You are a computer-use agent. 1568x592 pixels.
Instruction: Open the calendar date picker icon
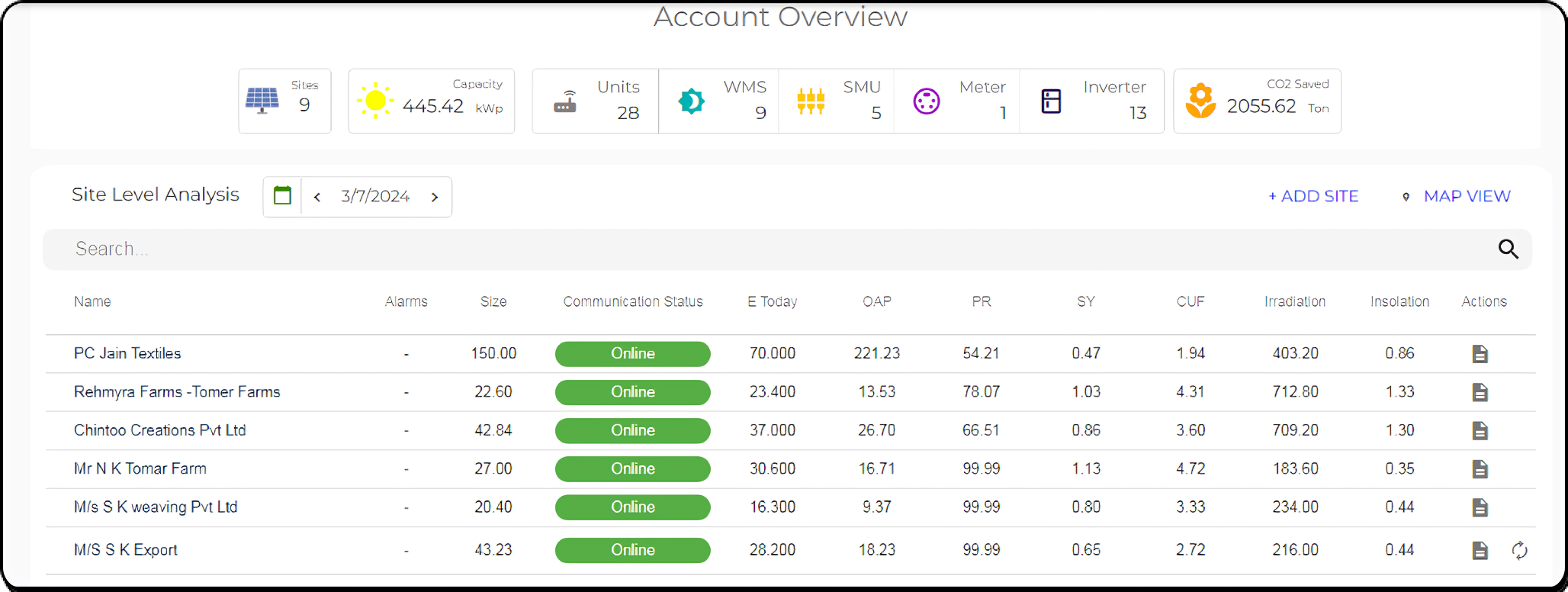click(x=282, y=196)
